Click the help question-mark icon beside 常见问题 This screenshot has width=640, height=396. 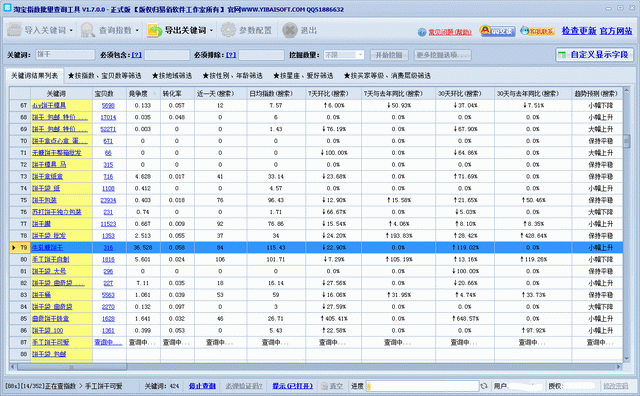(x=422, y=32)
